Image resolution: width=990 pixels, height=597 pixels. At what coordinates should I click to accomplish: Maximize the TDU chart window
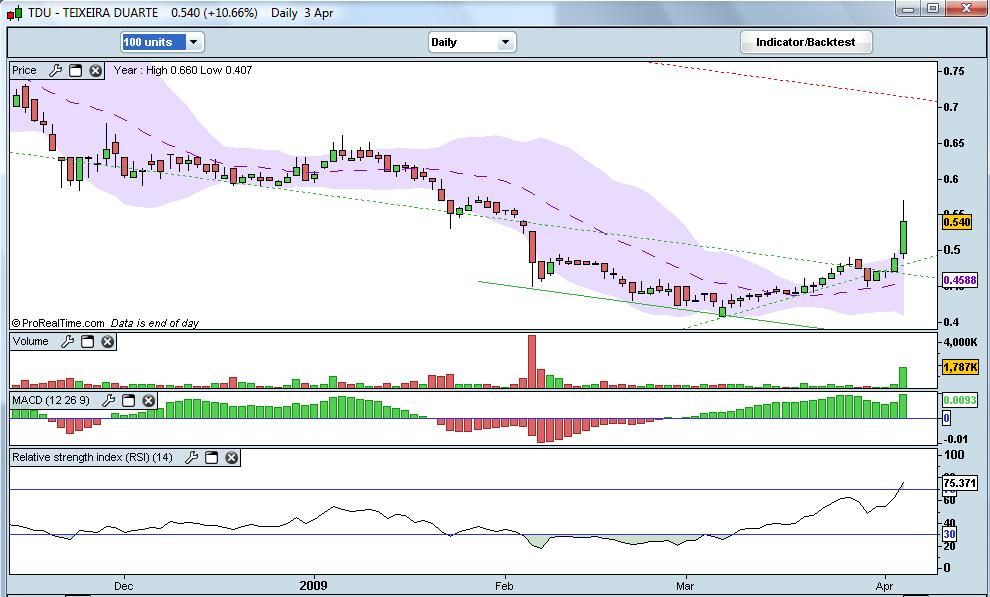[x=933, y=9]
